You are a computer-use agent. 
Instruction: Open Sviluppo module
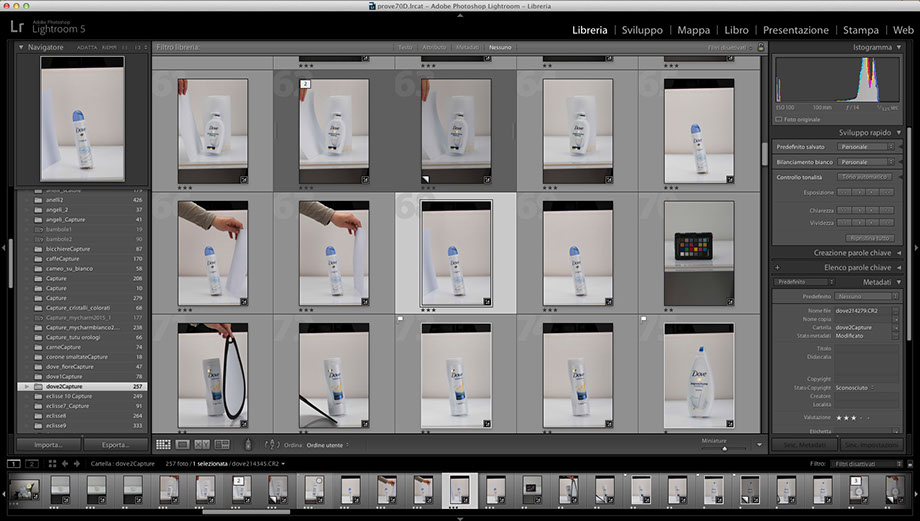point(642,30)
